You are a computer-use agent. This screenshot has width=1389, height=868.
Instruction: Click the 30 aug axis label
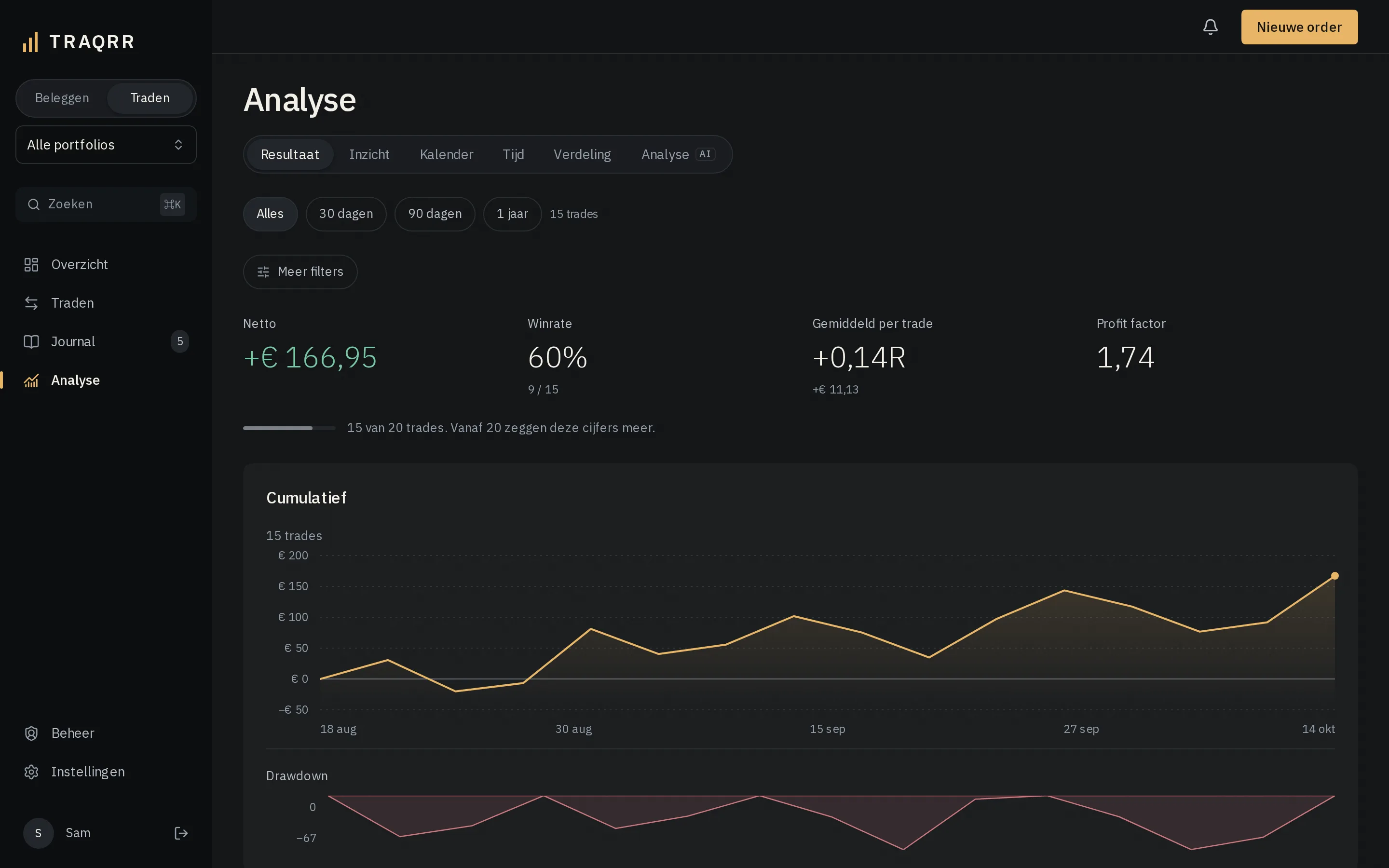click(x=573, y=729)
